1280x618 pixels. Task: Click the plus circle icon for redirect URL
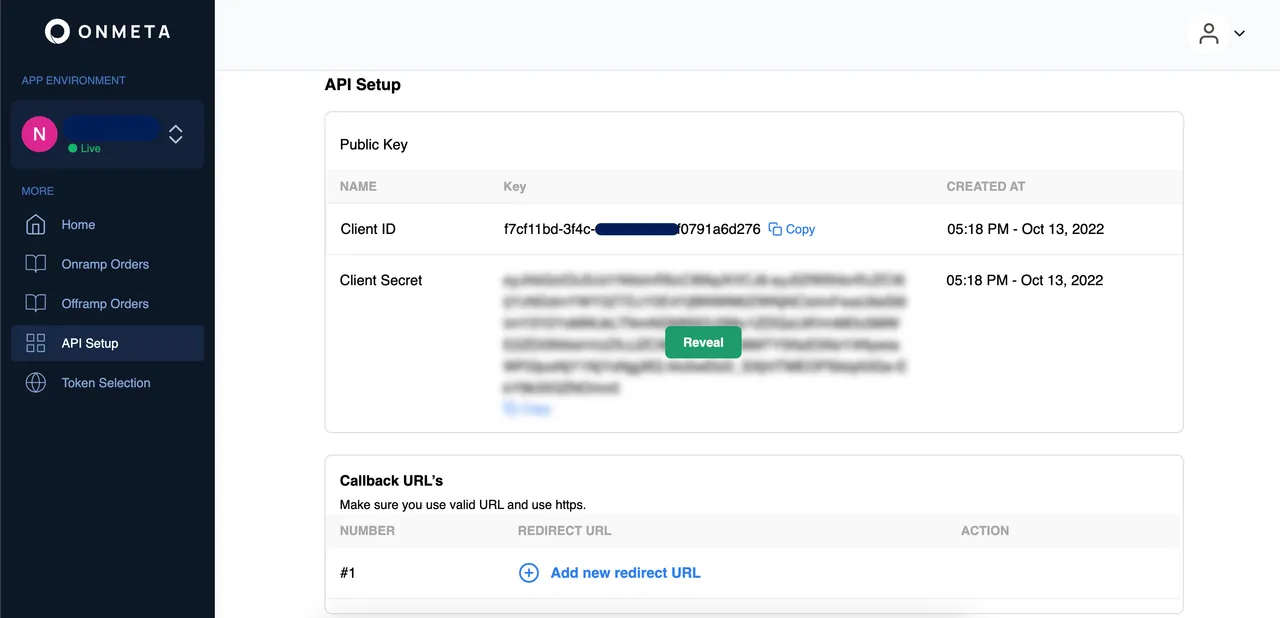click(x=528, y=573)
